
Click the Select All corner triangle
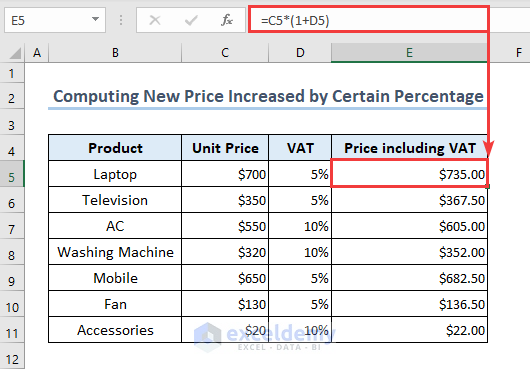(15, 53)
